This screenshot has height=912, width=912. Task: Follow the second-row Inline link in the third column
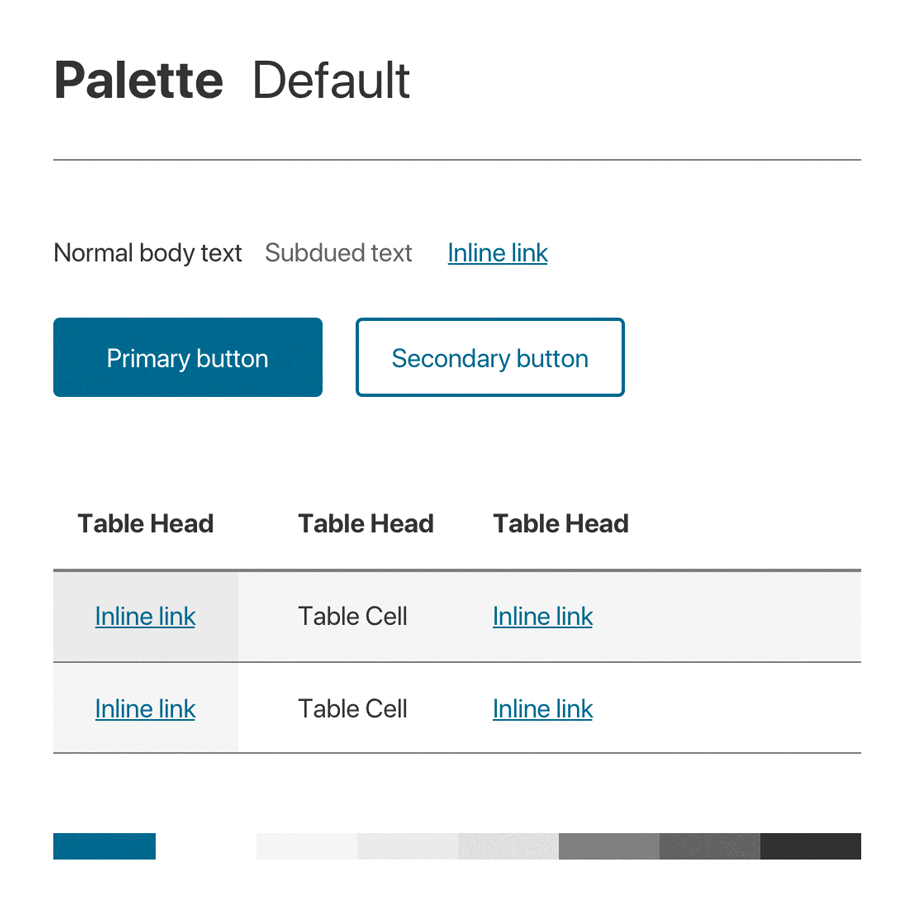pyautogui.click(x=542, y=708)
